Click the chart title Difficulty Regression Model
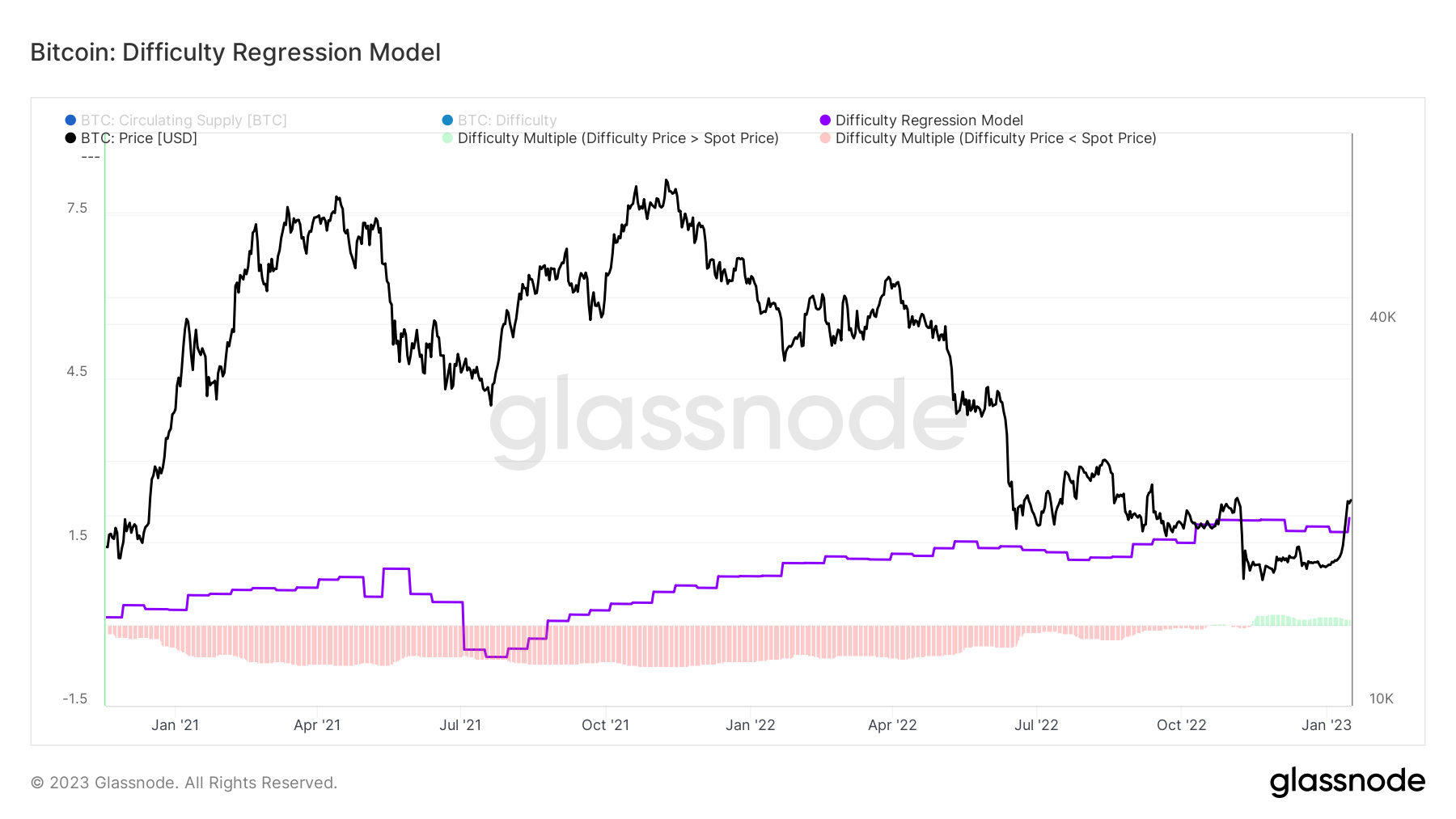 pyautogui.click(x=235, y=53)
